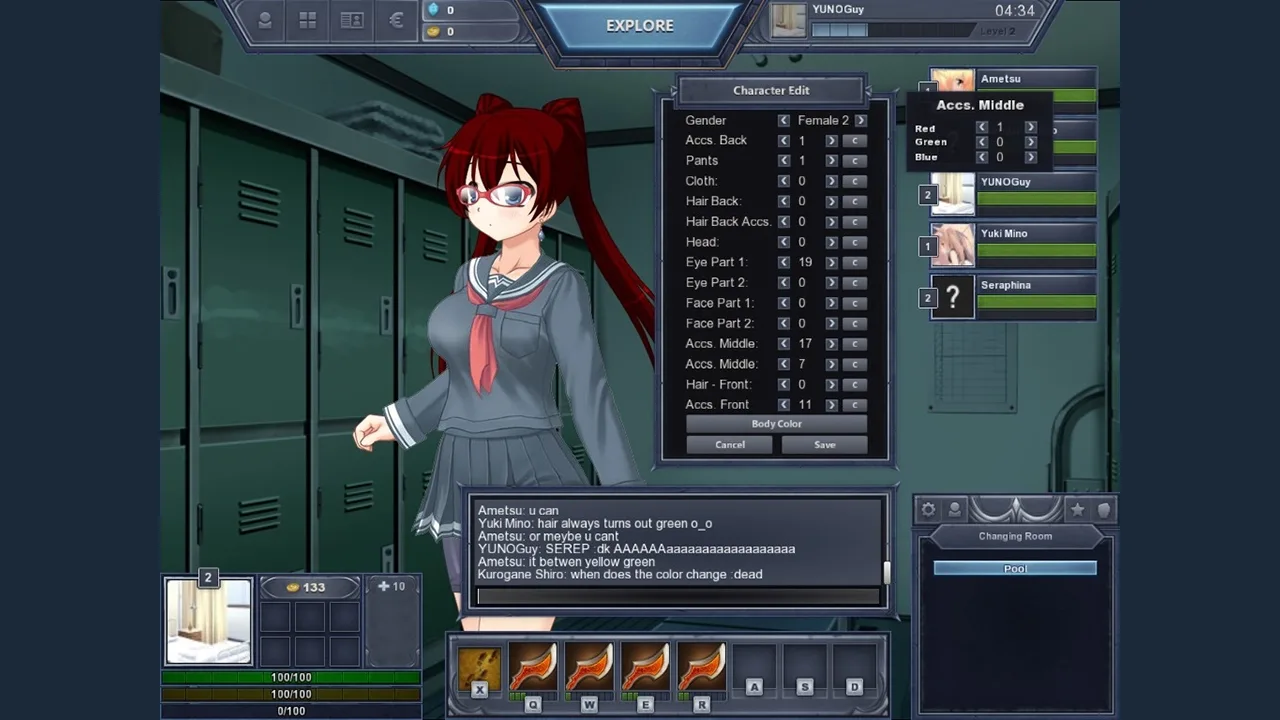
Task: Click the 'c' color button for Pants
Action: [x=854, y=161]
